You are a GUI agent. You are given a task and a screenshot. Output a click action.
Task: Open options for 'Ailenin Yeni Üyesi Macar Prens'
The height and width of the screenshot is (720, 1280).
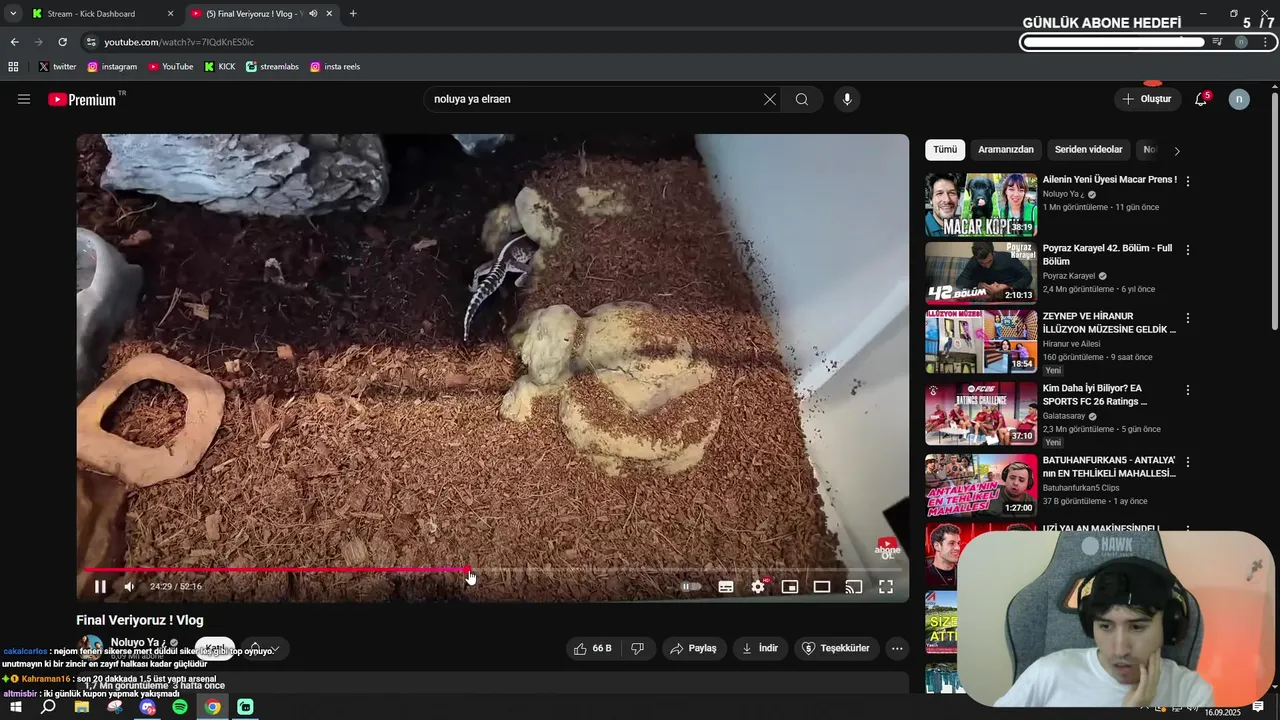[x=1188, y=181]
